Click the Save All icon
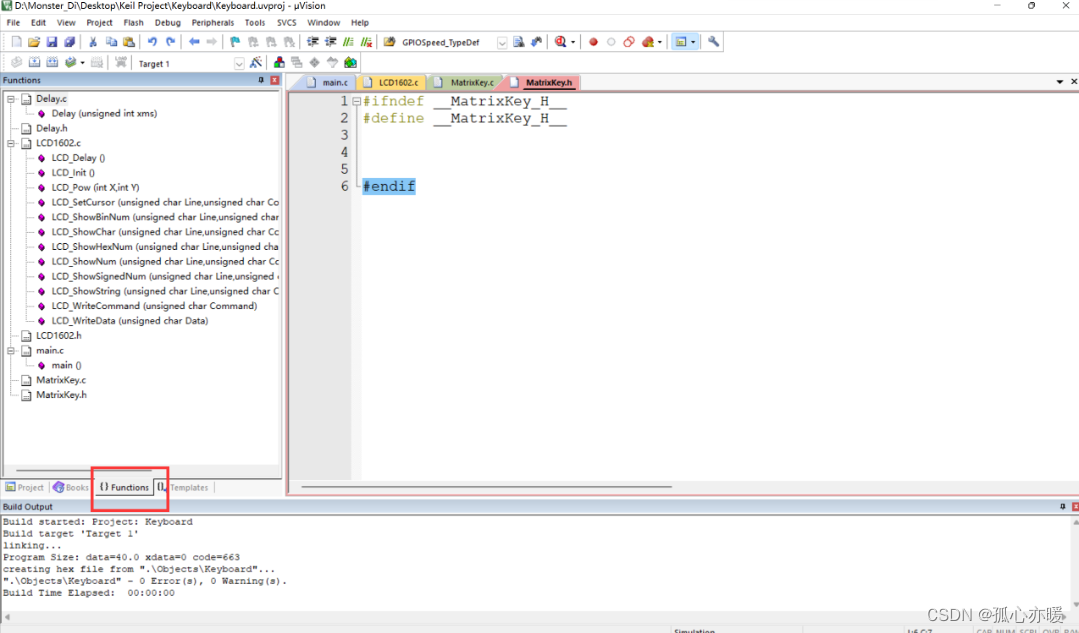 click(70, 42)
